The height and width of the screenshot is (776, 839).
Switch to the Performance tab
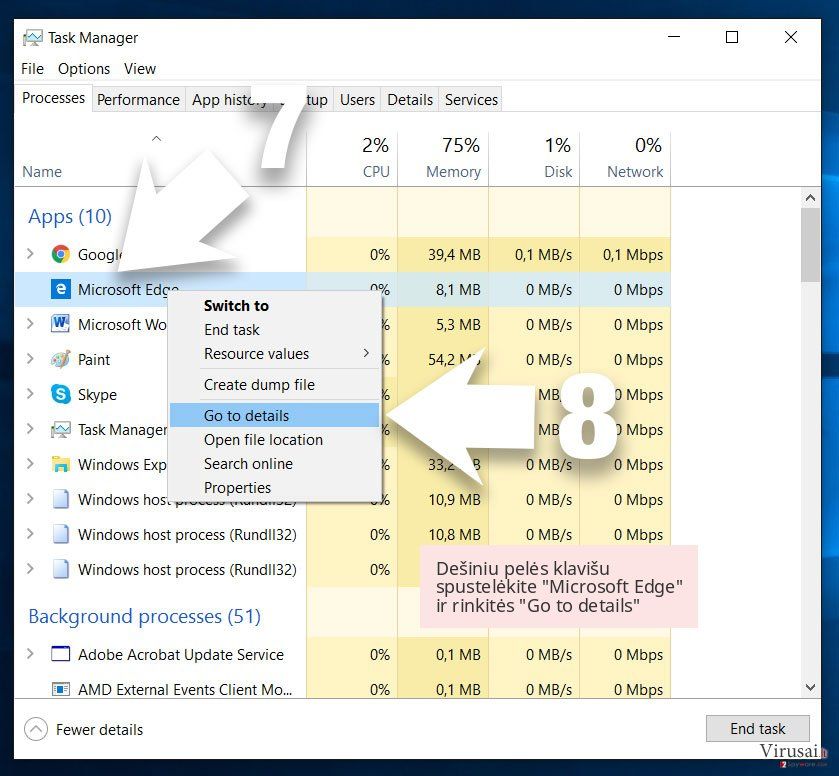coord(138,100)
